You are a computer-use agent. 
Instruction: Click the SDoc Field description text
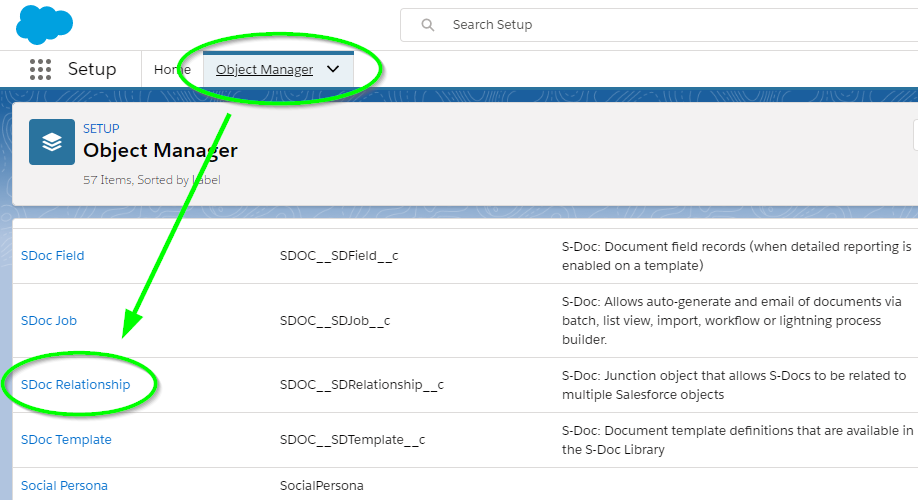(737, 256)
